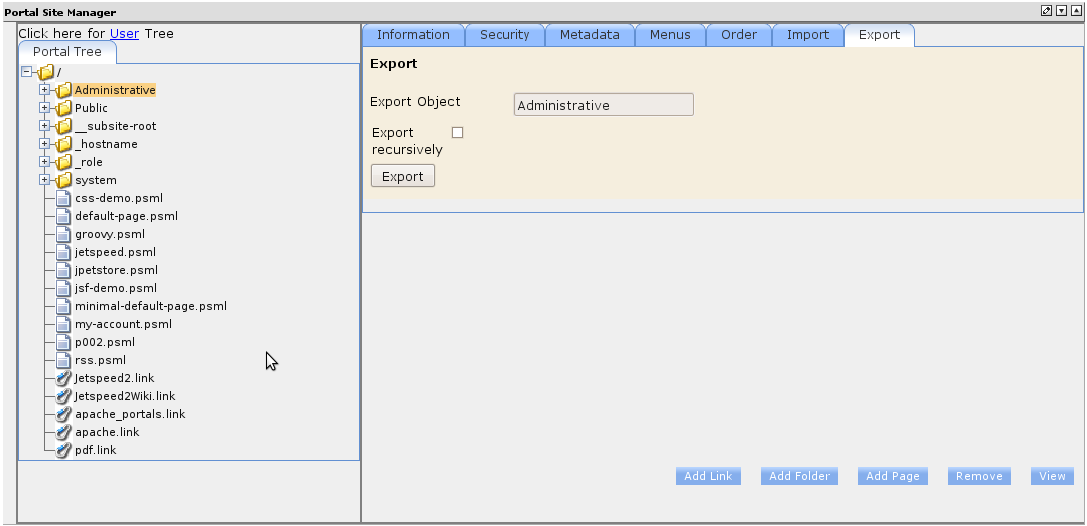This screenshot has width=1087, height=526.
Task: Collapse the root folder tree node
Action: pyautogui.click(x=27, y=72)
